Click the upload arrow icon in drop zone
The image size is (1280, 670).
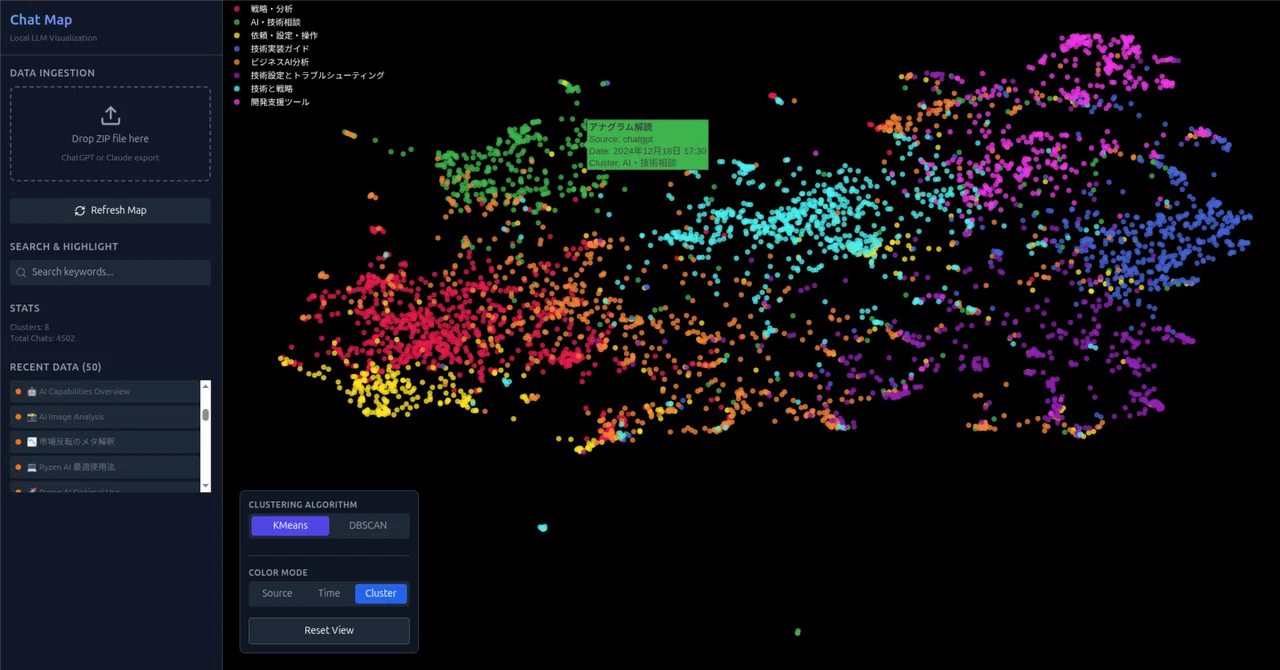click(110, 116)
